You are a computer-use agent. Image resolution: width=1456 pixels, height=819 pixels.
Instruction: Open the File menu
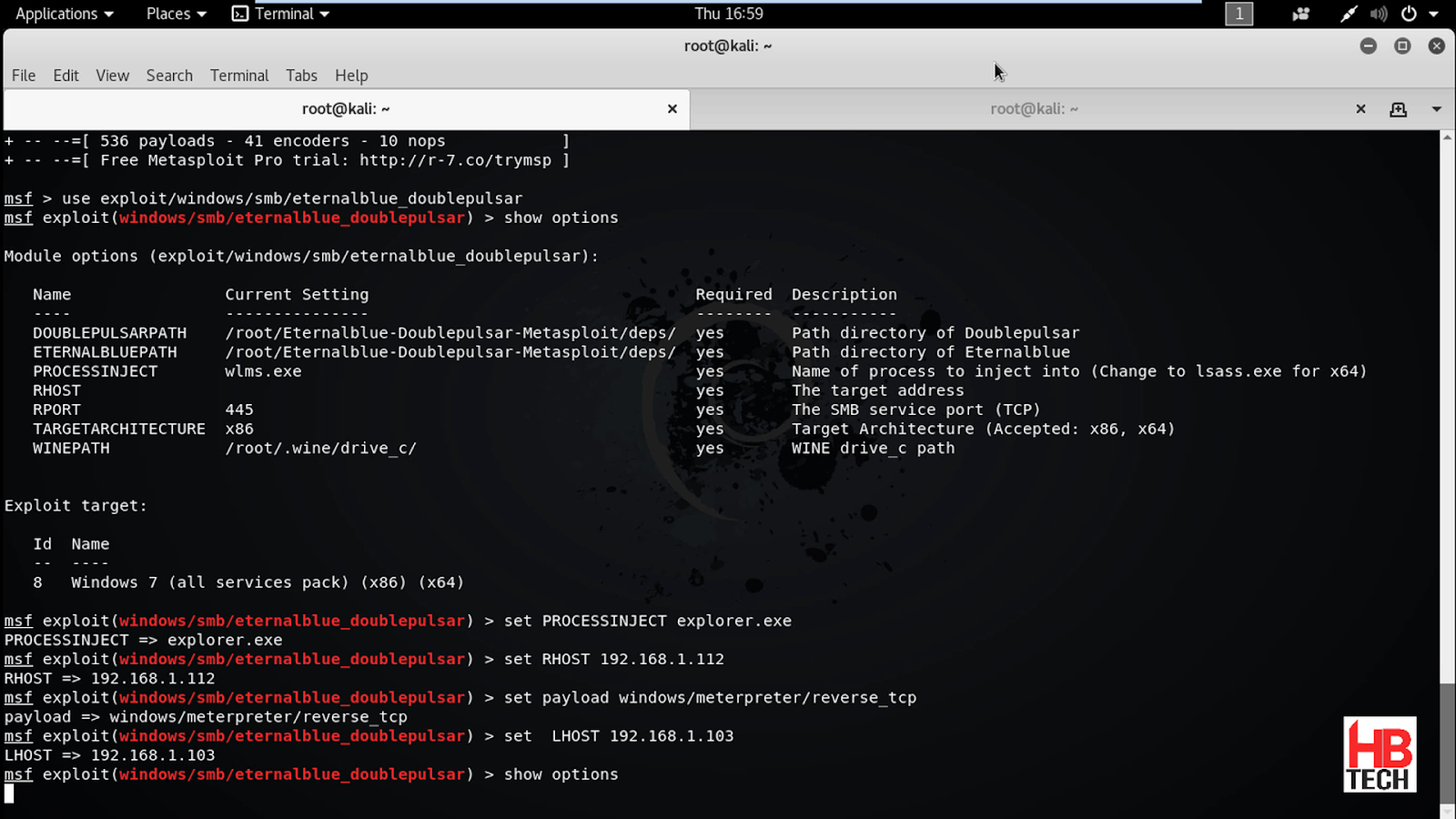click(x=24, y=76)
